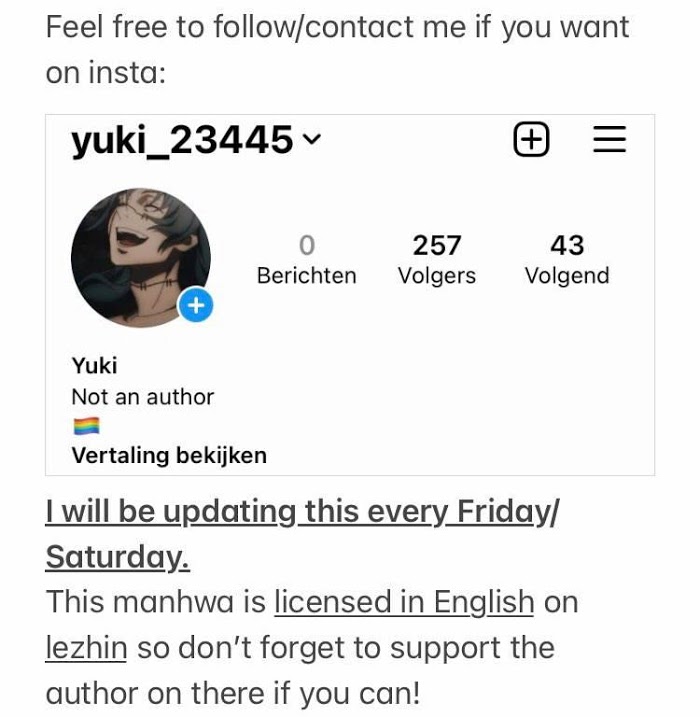Click the 'on insta:' text line
700x717 pixels.
coord(106,73)
